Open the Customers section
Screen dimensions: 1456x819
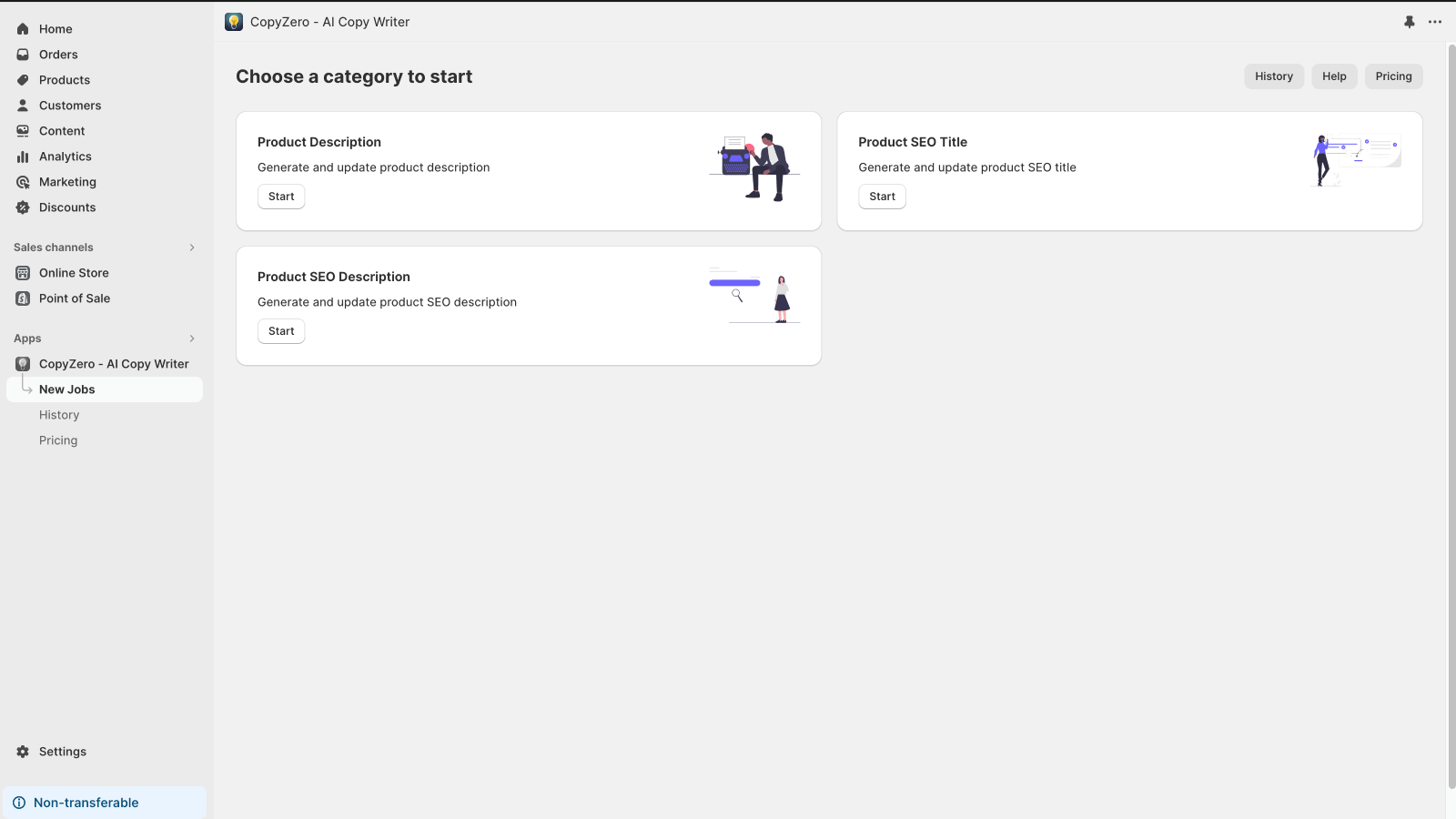coord(69,105)
